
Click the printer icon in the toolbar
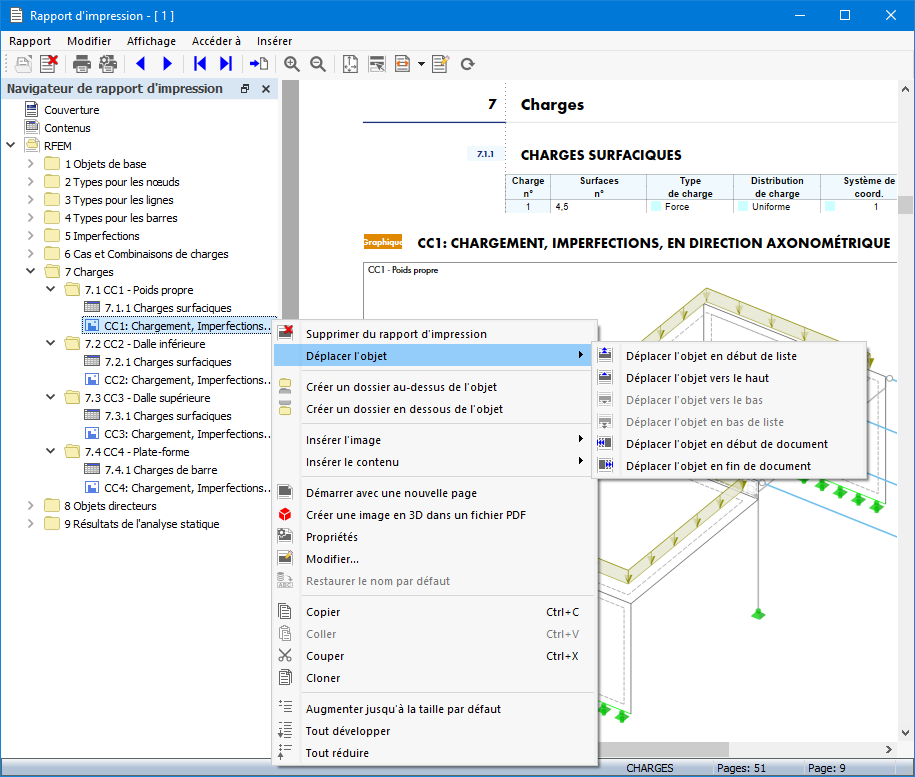pos(82,64)
